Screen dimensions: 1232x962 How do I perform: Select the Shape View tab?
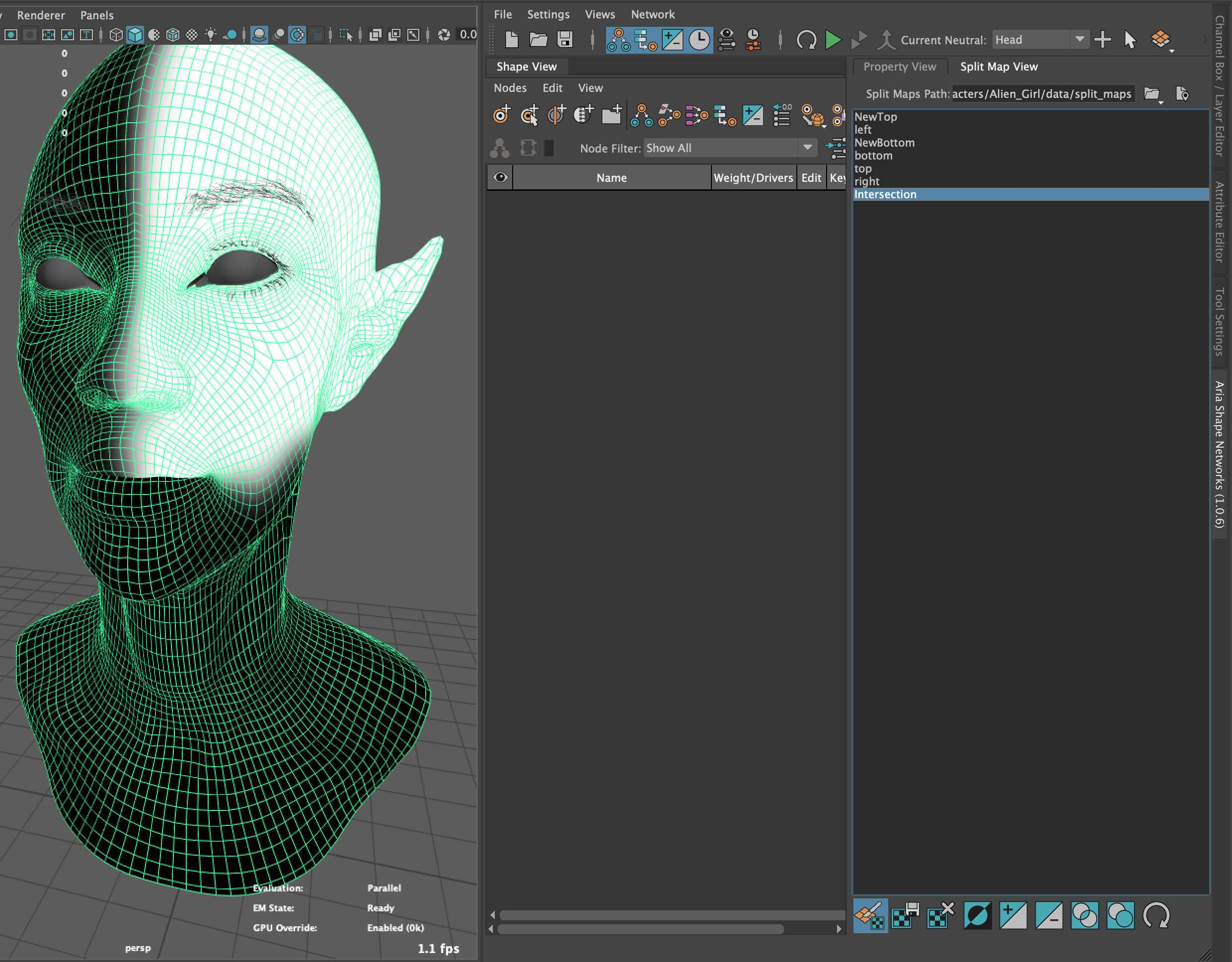pos(526,67)
